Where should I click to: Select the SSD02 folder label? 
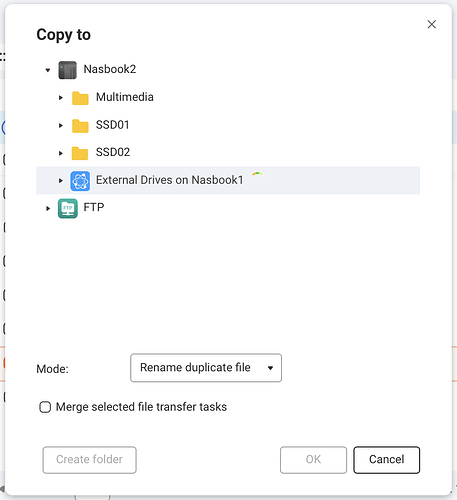(113, 152)
